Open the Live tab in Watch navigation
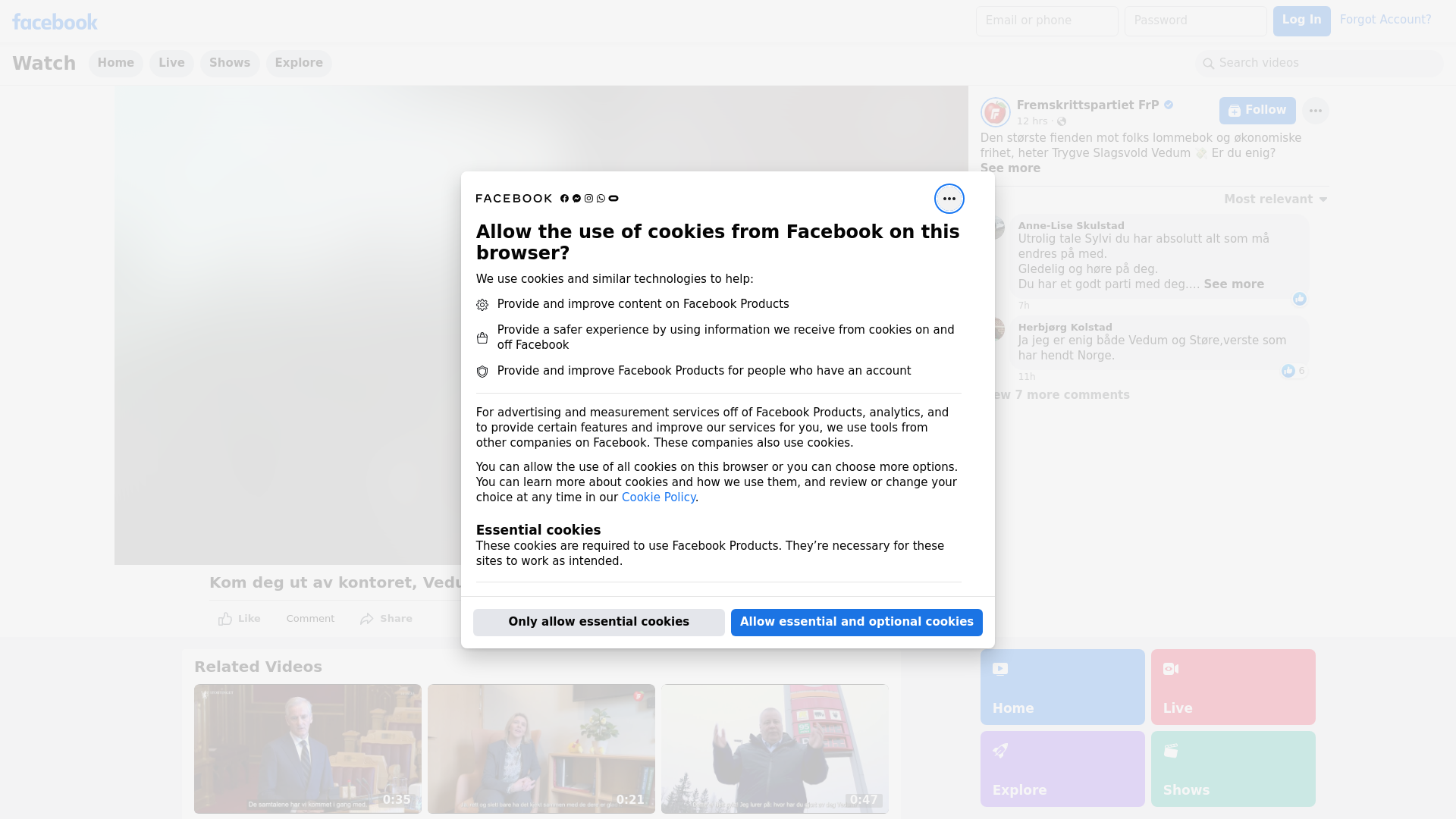The image size is (1456, 819). (171, 63)
